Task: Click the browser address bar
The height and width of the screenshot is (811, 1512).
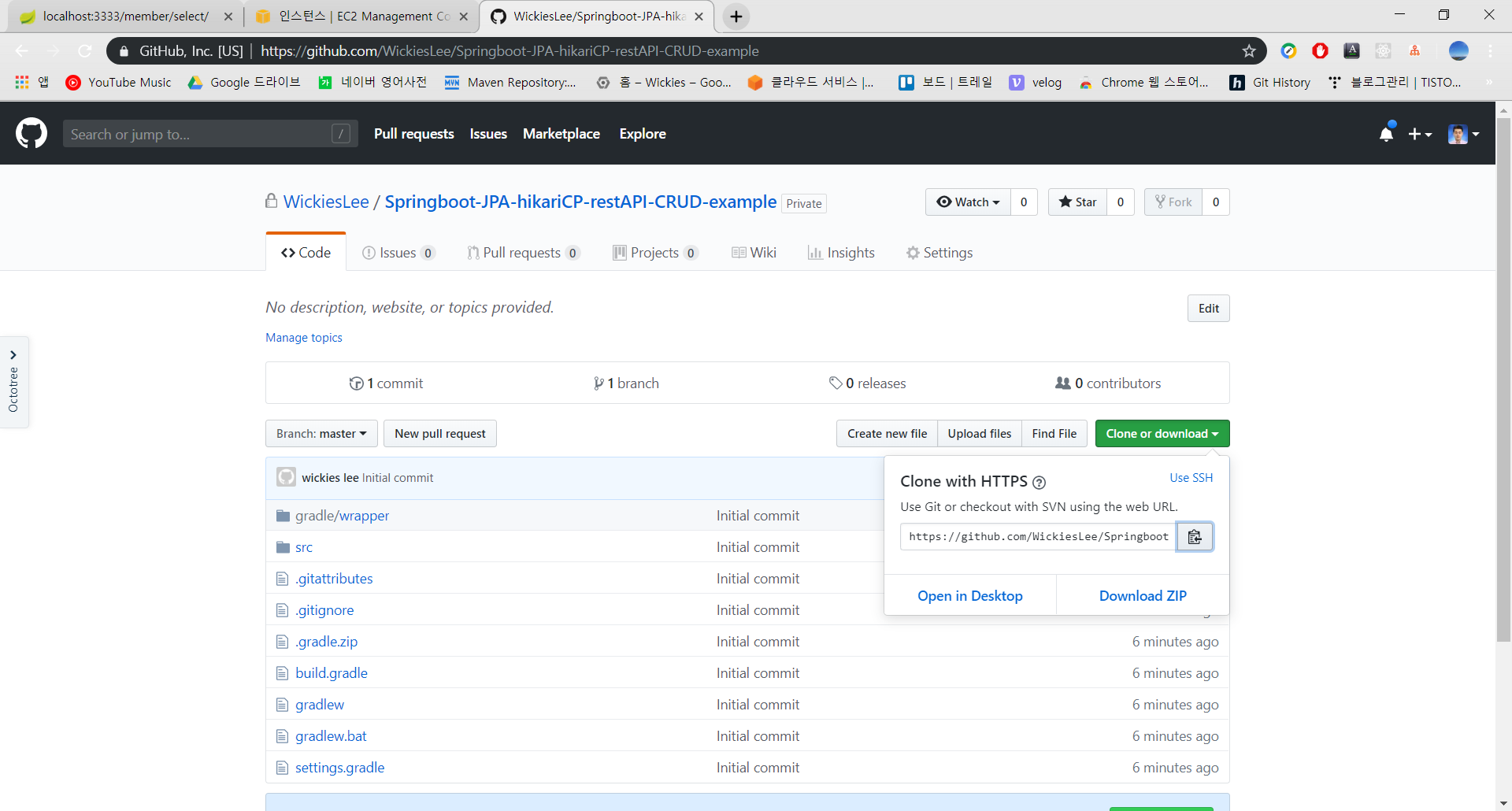Action: pos(685,51)
